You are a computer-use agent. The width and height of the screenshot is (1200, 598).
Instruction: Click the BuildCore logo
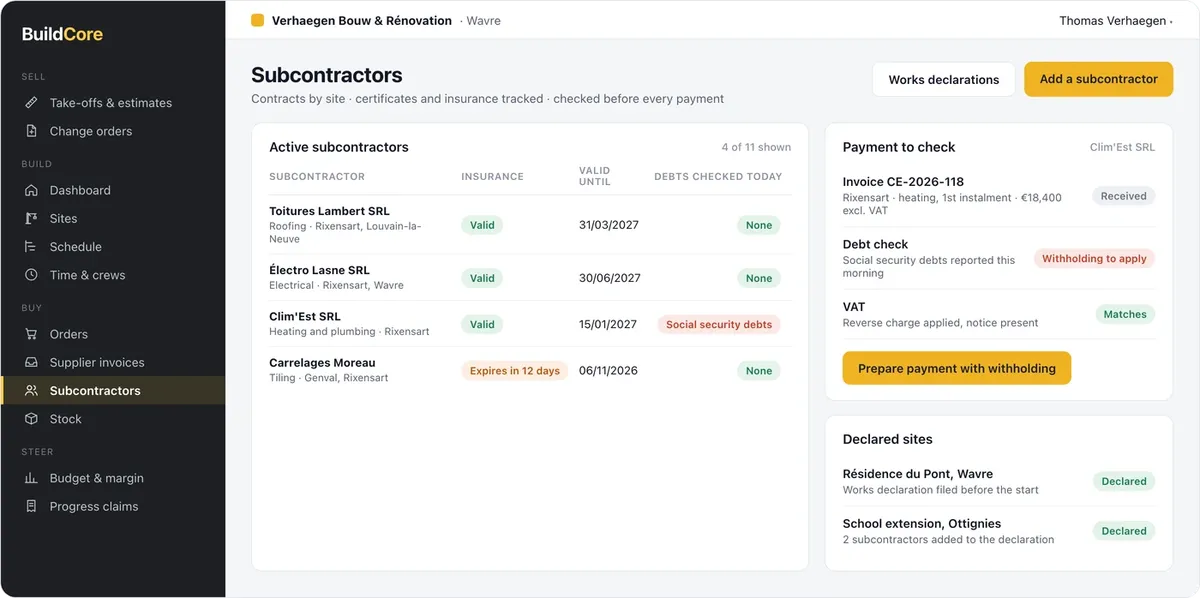click(x=62, y=34)
